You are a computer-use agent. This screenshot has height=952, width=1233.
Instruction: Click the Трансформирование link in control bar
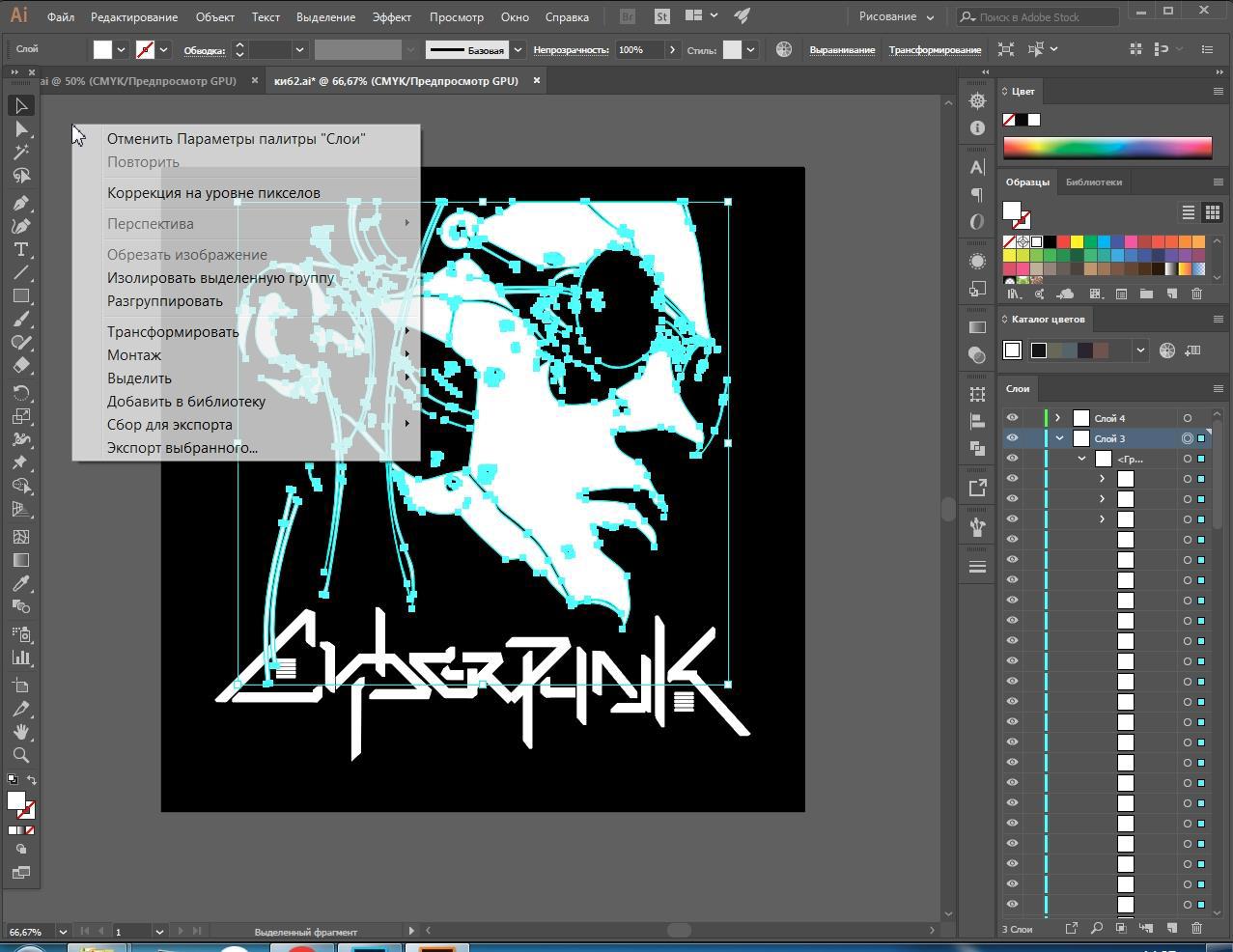(935, 49)
